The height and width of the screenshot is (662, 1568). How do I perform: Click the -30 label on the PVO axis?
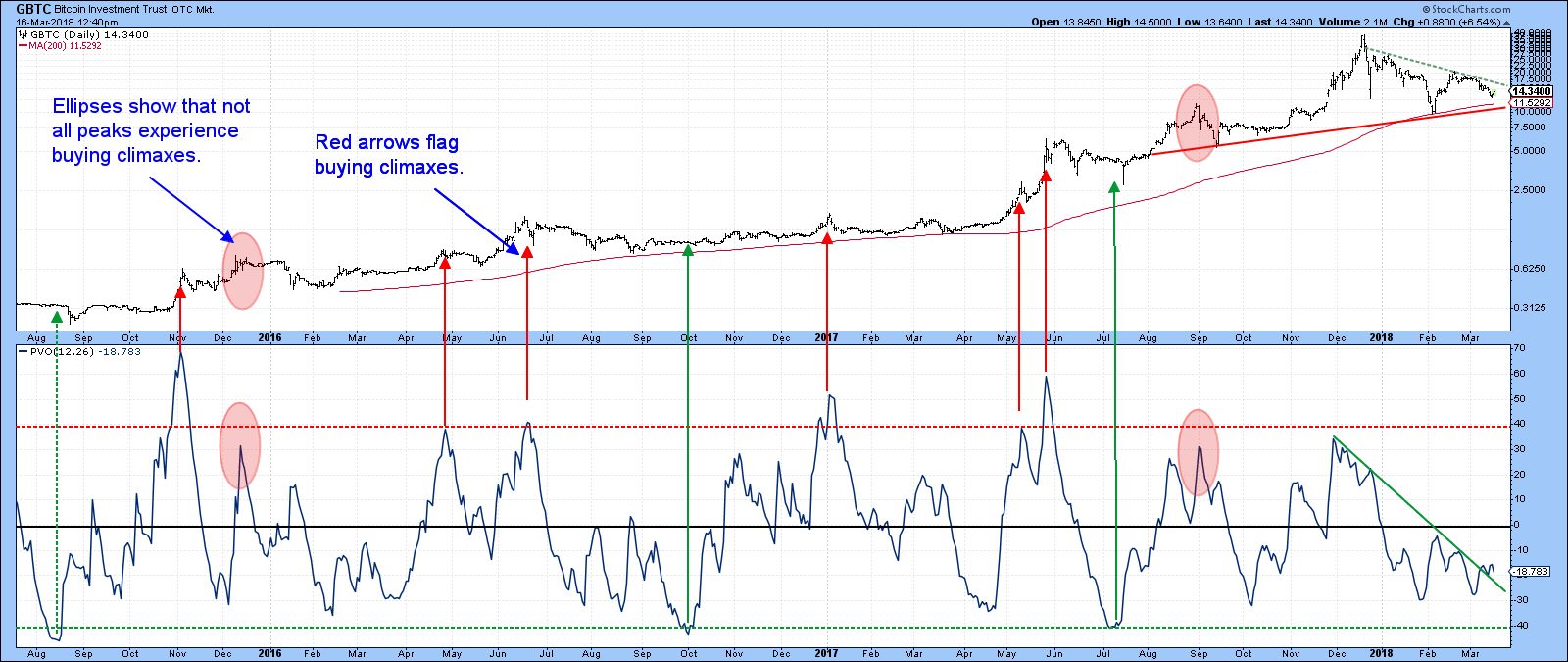pos(1522,600)
